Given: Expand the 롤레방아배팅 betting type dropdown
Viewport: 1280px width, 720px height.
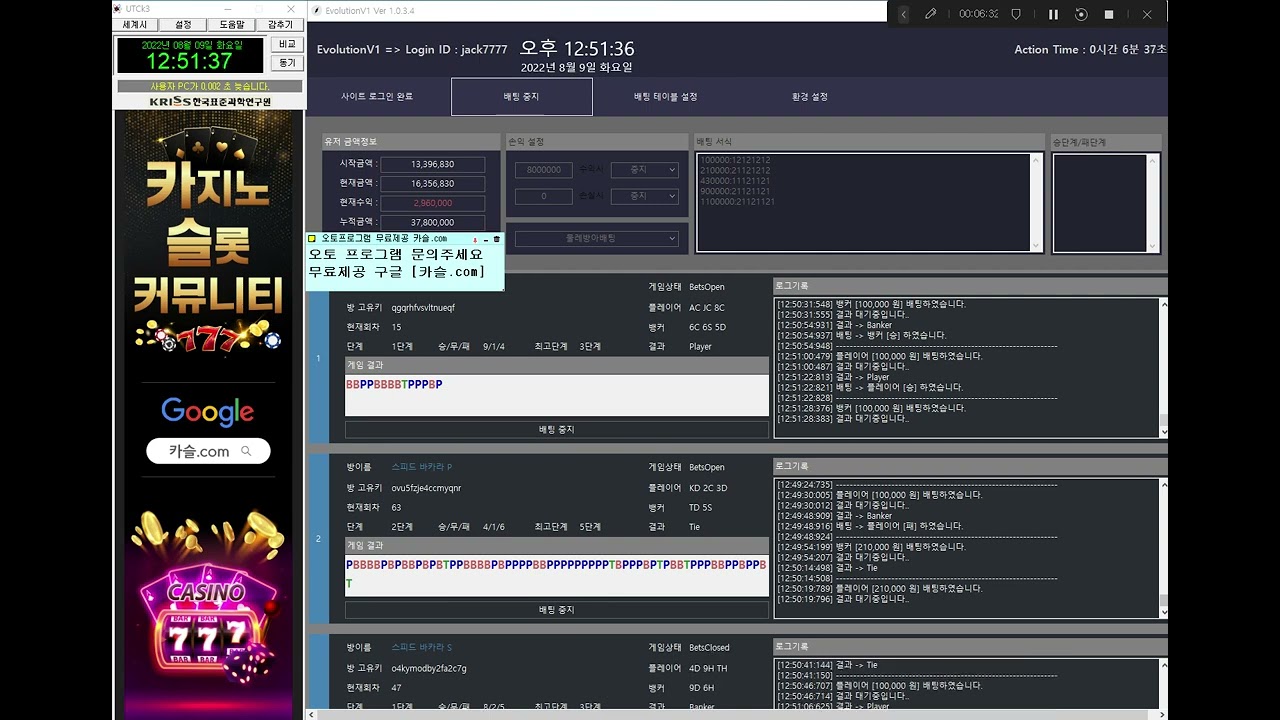Looking at the screenshot, I should coord(597,239).
